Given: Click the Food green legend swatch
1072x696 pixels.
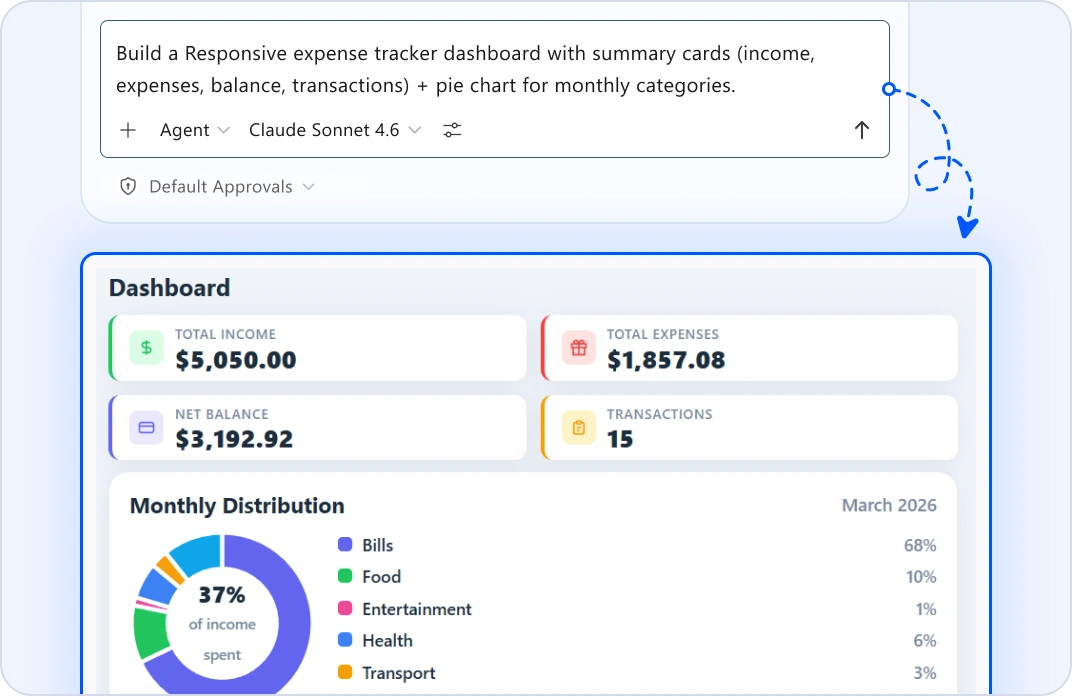Looking at the screenshot, I should click(x=345, y=576).
